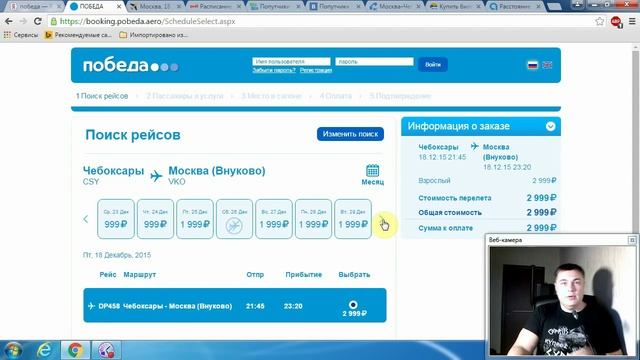Click the webcam video feed
This screenshot has height=360, width=640.
coord(561,300)
